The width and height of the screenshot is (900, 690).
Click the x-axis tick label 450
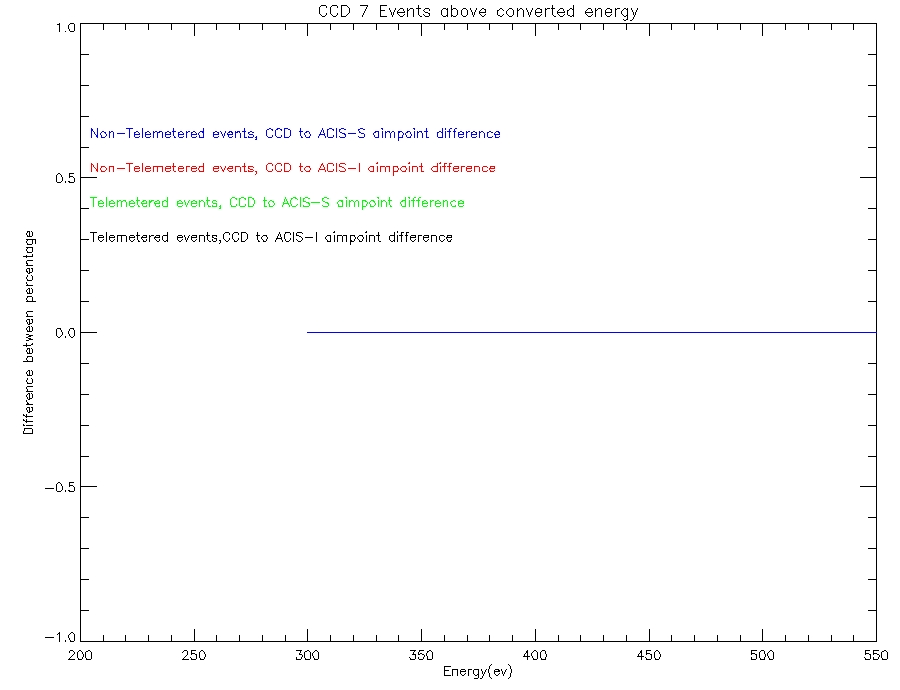click(x=649, y=656)
